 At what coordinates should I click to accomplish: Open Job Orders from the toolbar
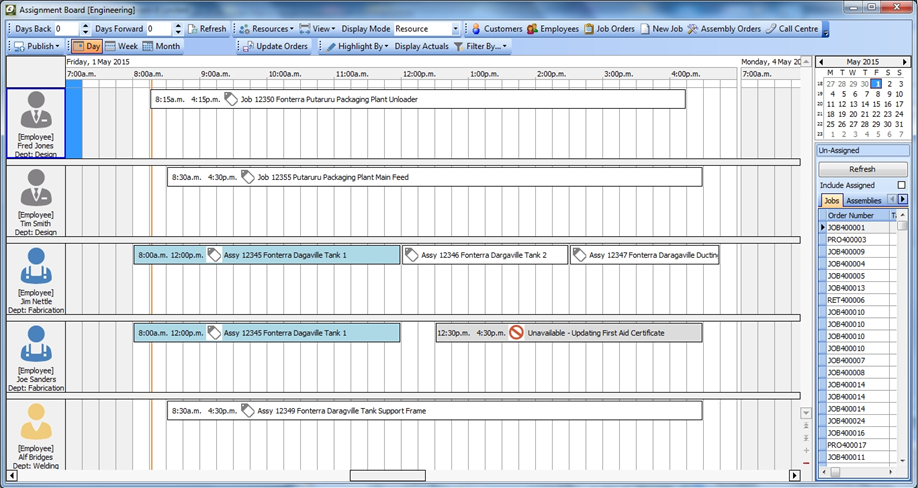tap(609, 29)
